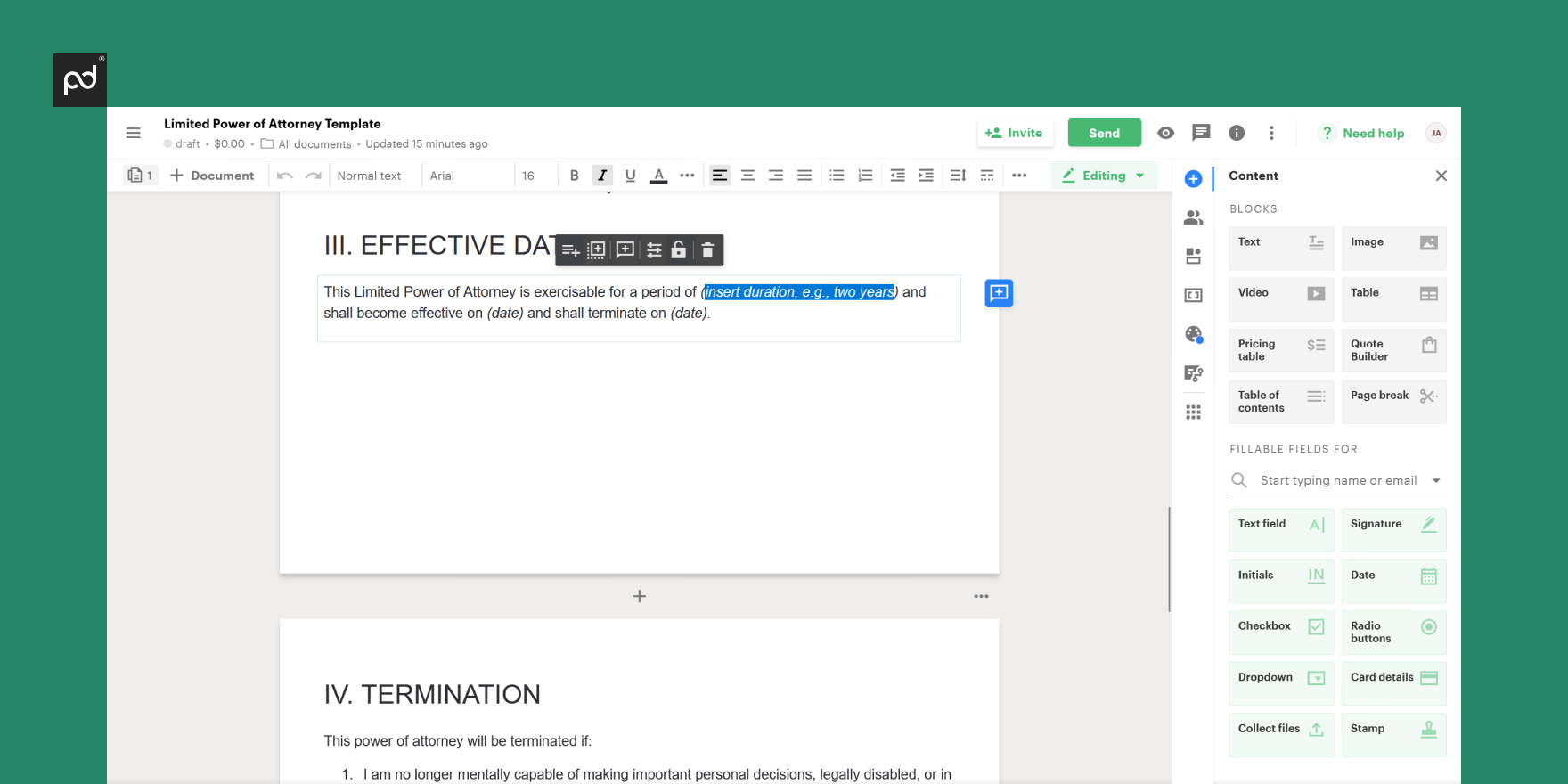Add block below in floating toolbar
This screenshot has width=1568, height=784.
click(571, 250)
